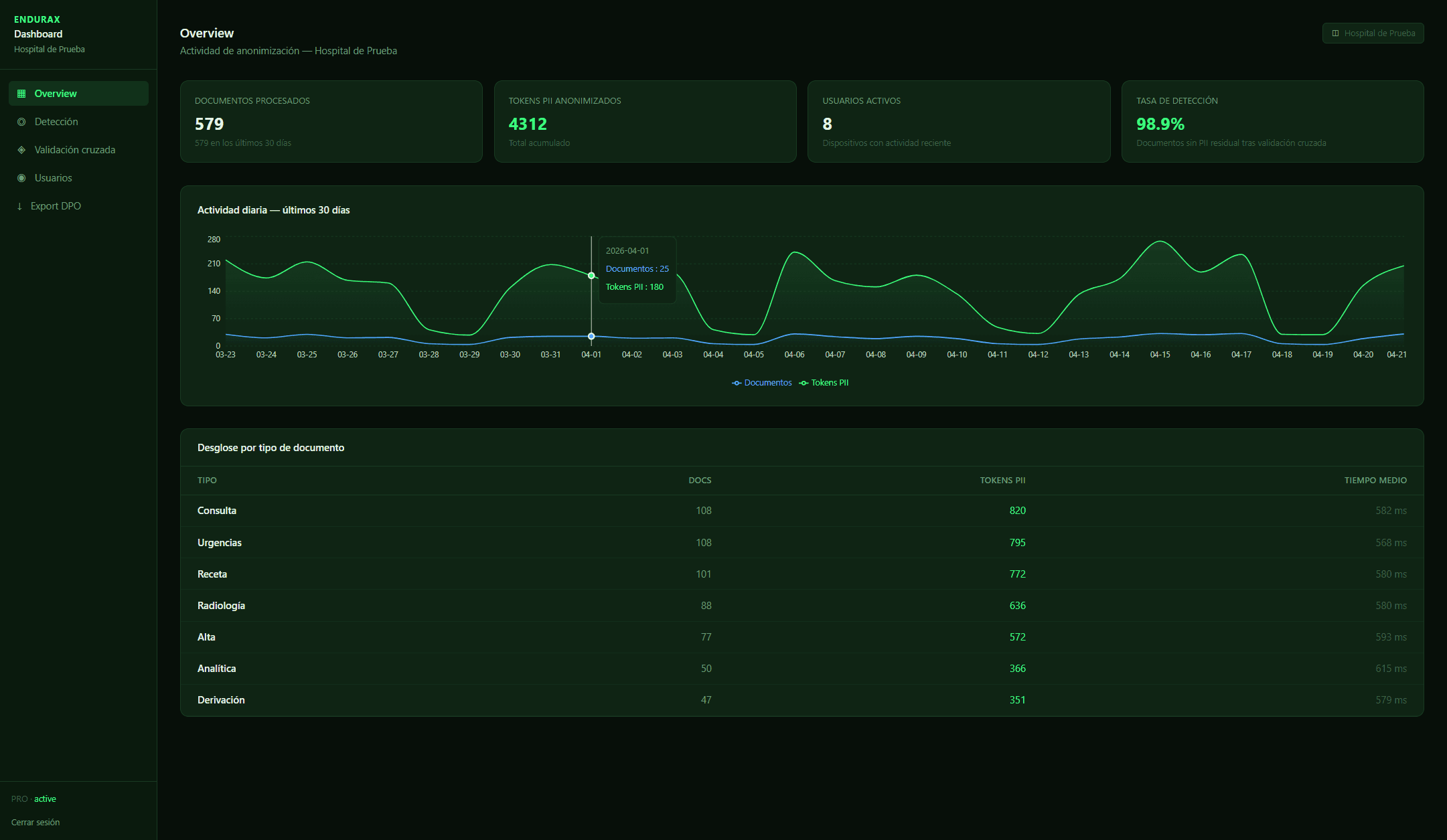The image size is (1447, 840).
Task: Select the Usuarios circle icon
Action: 23,177
